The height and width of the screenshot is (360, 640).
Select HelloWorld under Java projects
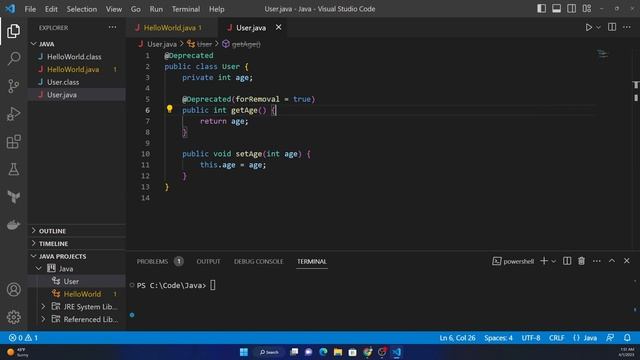pos(82,294)
